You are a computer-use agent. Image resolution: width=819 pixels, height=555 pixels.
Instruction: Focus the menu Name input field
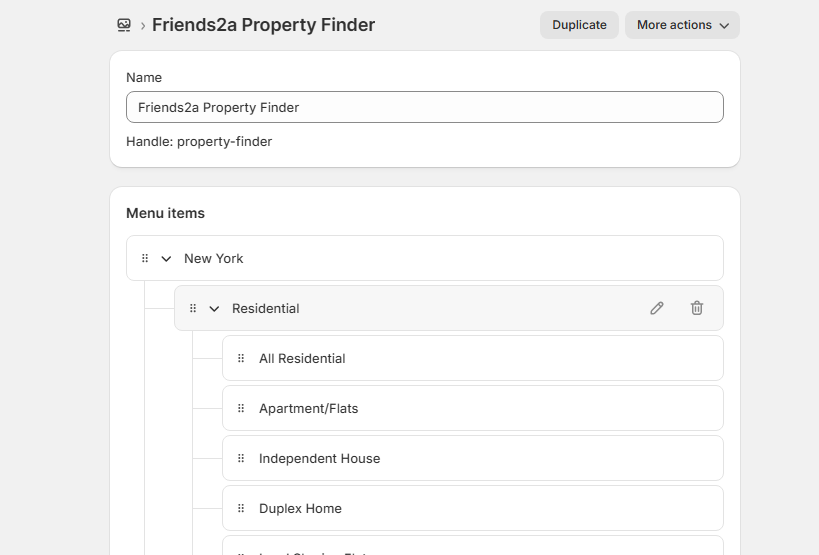click(424, 107)
